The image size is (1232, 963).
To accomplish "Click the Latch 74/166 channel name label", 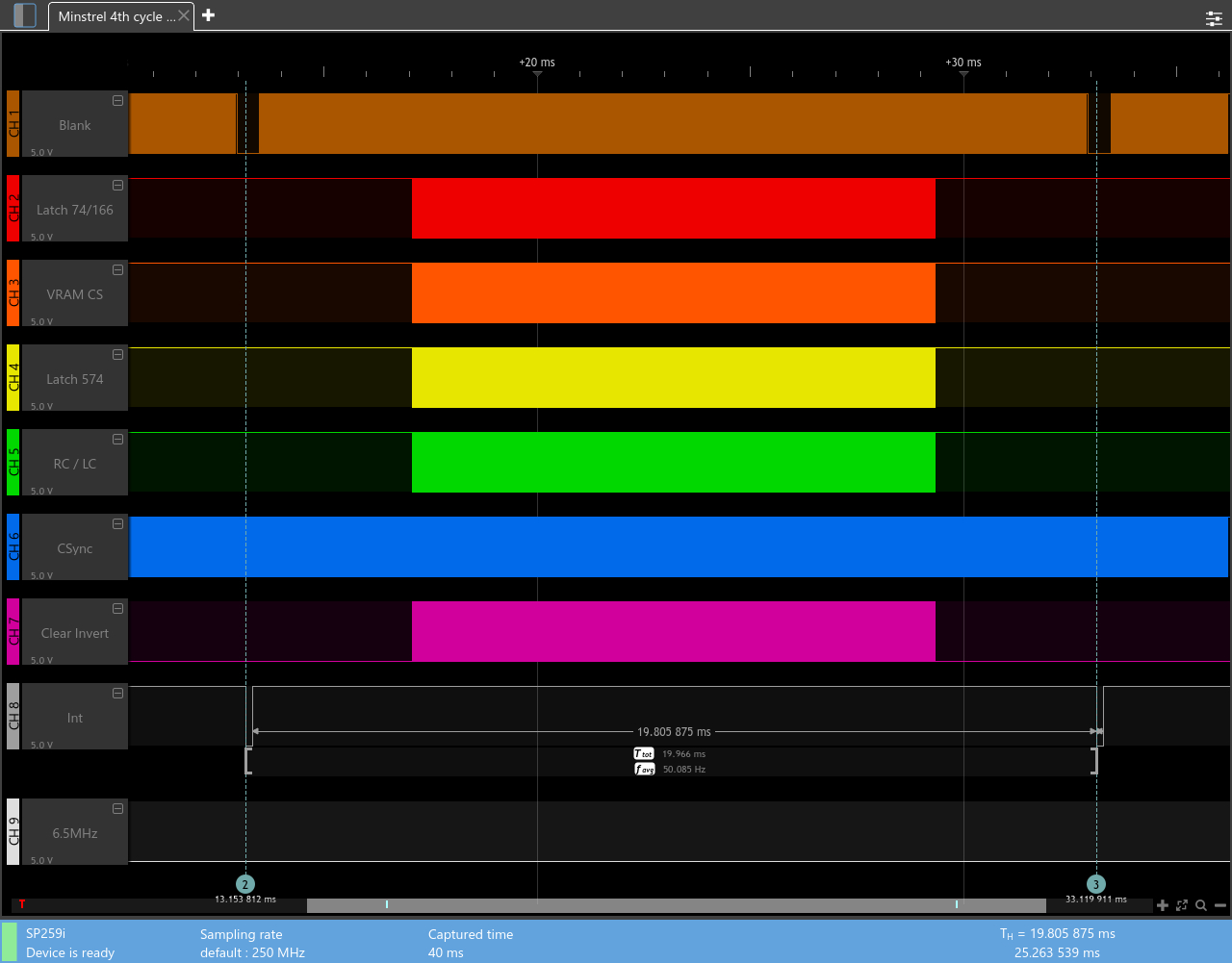I will click(x=75, y=210).
